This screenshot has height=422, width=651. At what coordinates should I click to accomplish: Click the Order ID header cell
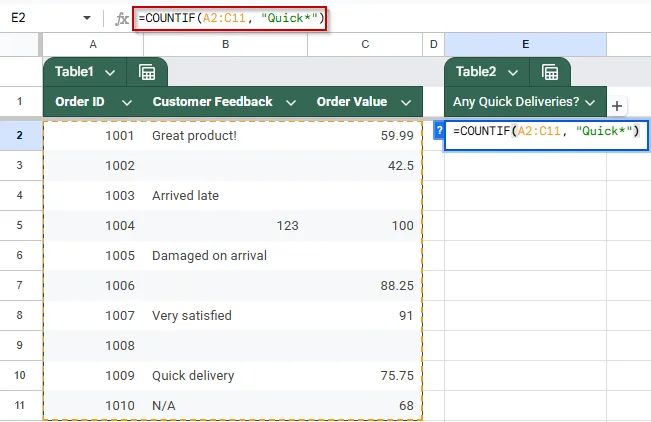point(93,102)
